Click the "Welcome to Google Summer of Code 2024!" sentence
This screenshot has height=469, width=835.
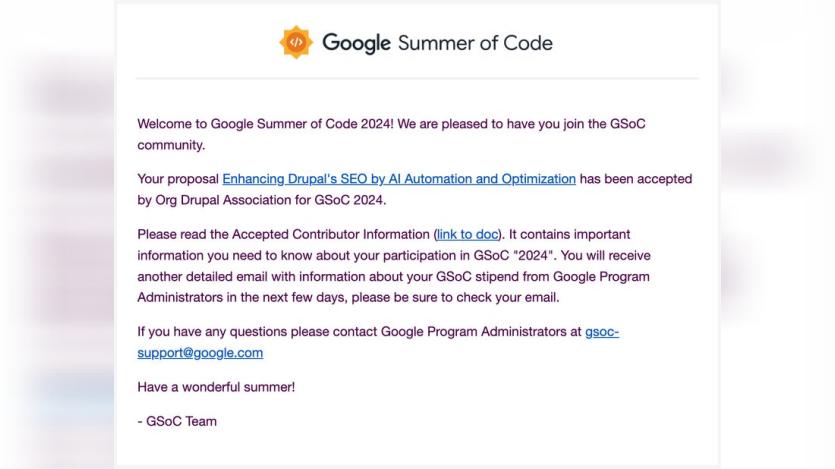pyautogui.click(x=265, y=124)
